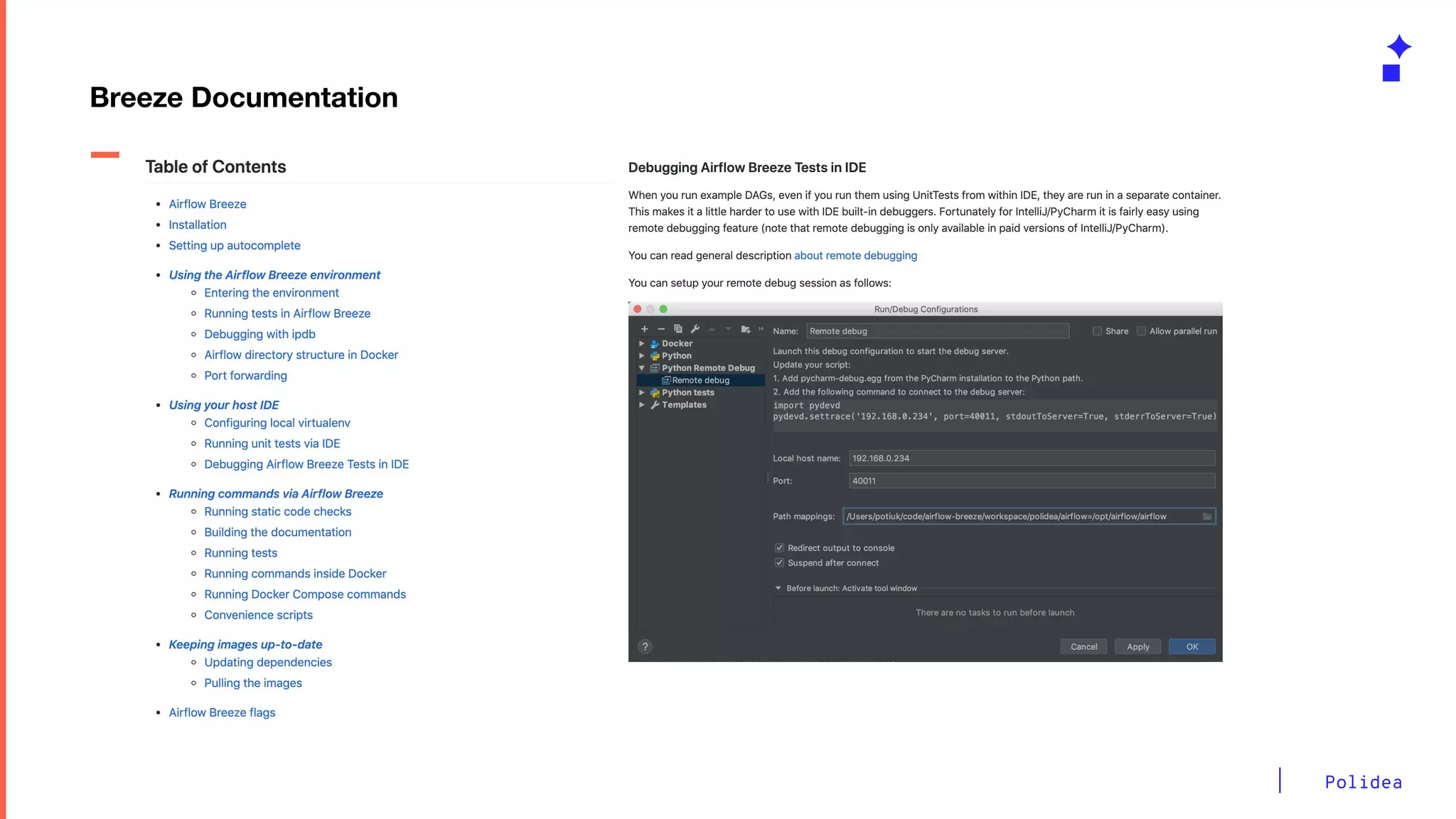Select Remote debug configuration in tree
The image size is (1456, 819).
click(700, 380)
